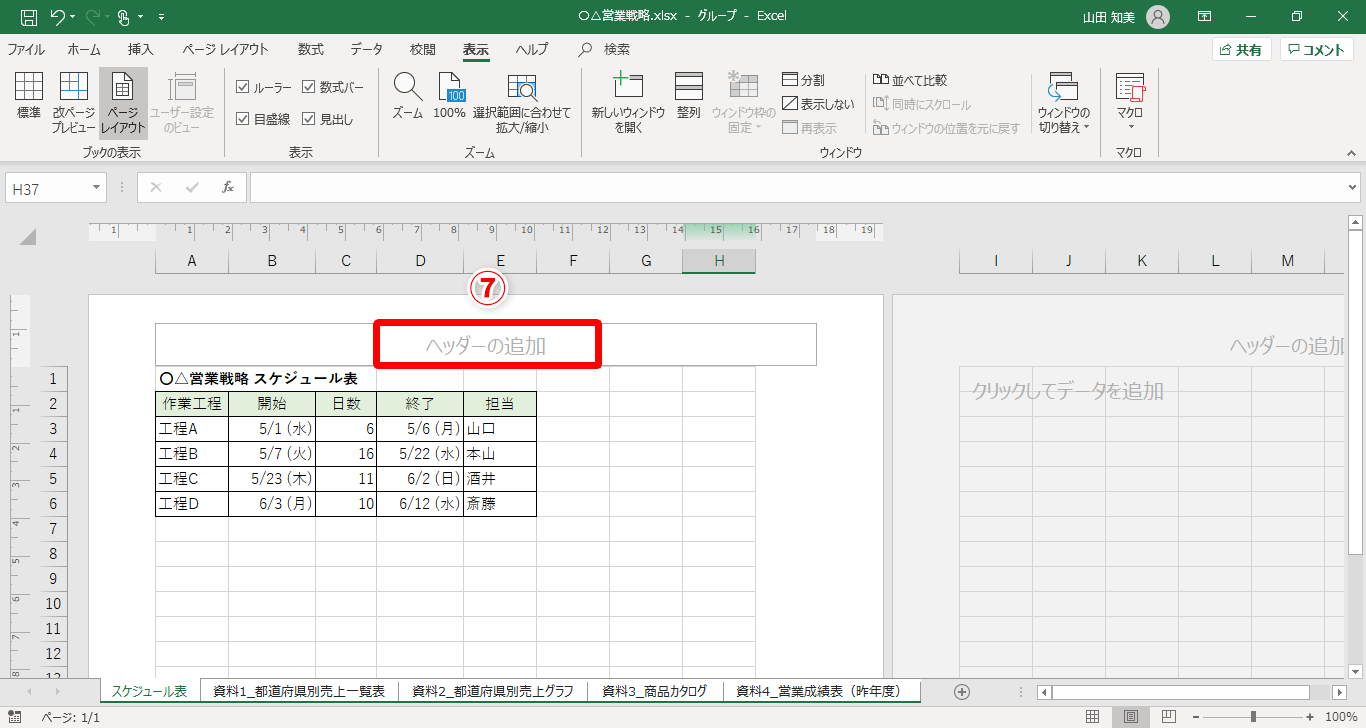Click cell containing 工程C
This screenshot has width=1366, height=728.
point(192,479)
